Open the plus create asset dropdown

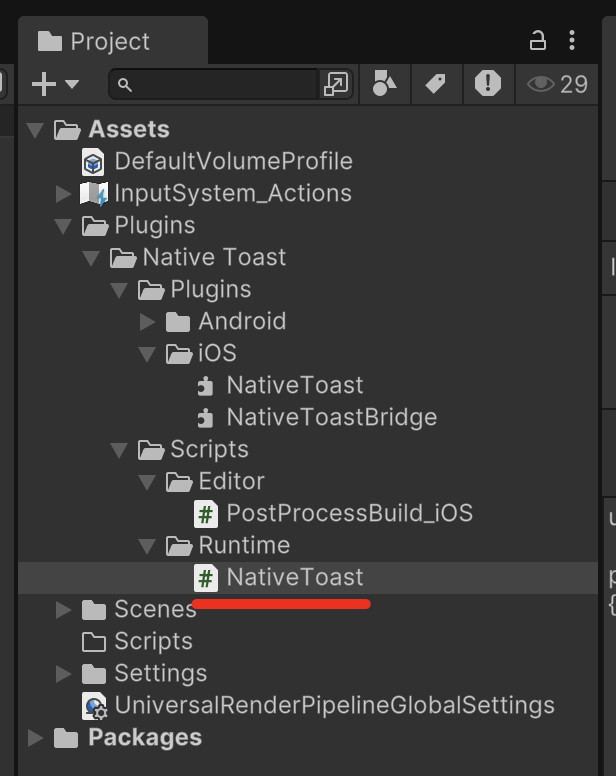(55, 84)
